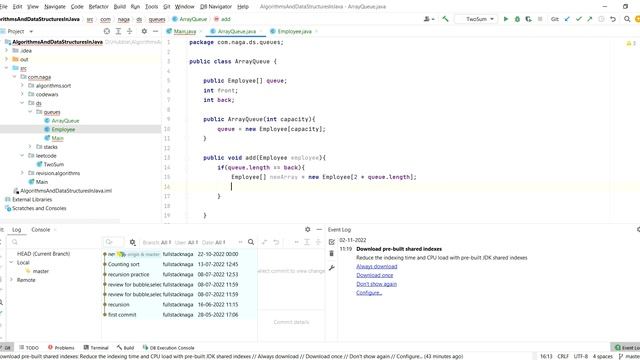Expand the .idea folder

7,51
